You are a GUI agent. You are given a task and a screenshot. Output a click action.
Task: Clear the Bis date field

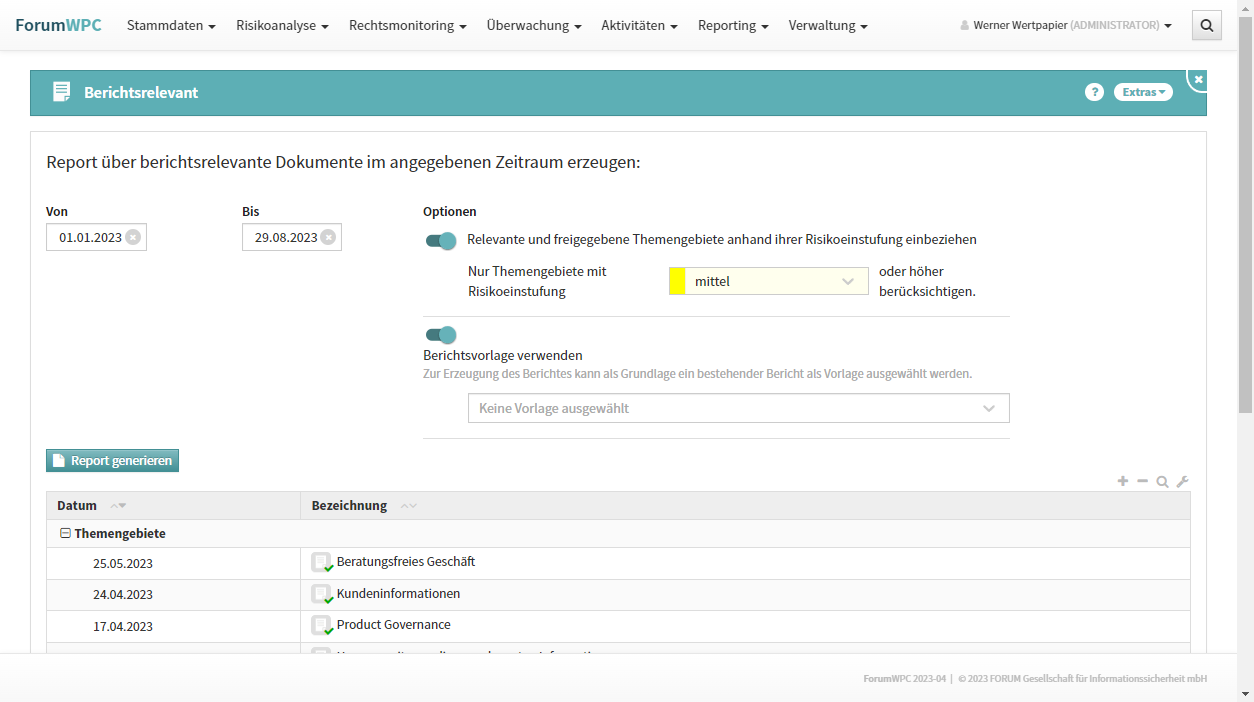(328, 237)
